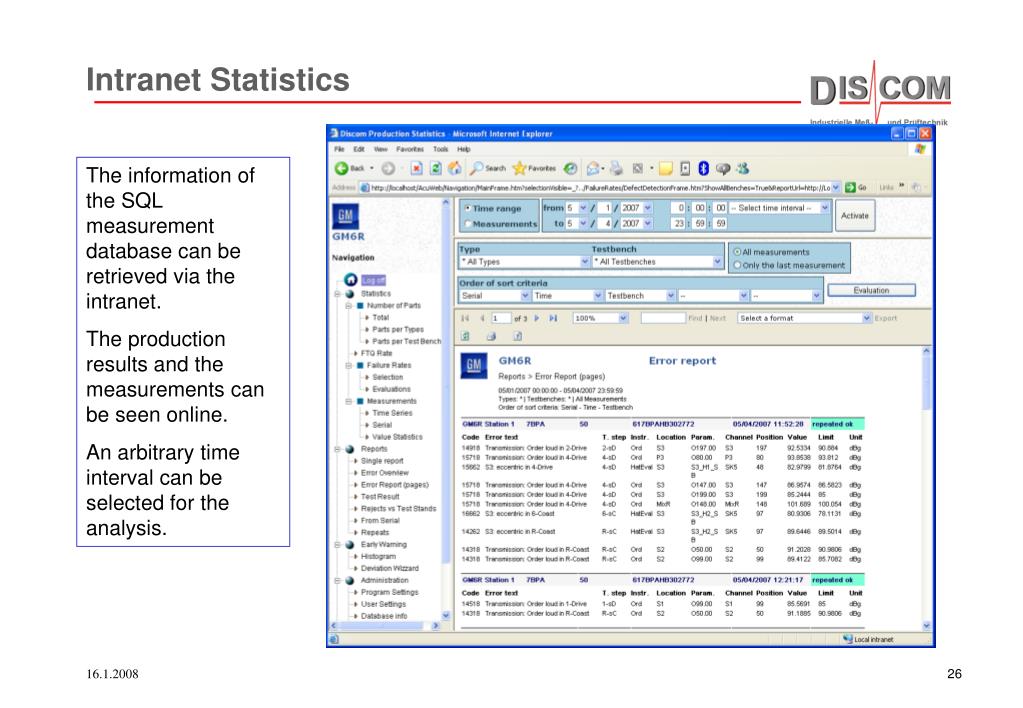
Task: Click the green Back arrow icon
Action: click(341, 168)
